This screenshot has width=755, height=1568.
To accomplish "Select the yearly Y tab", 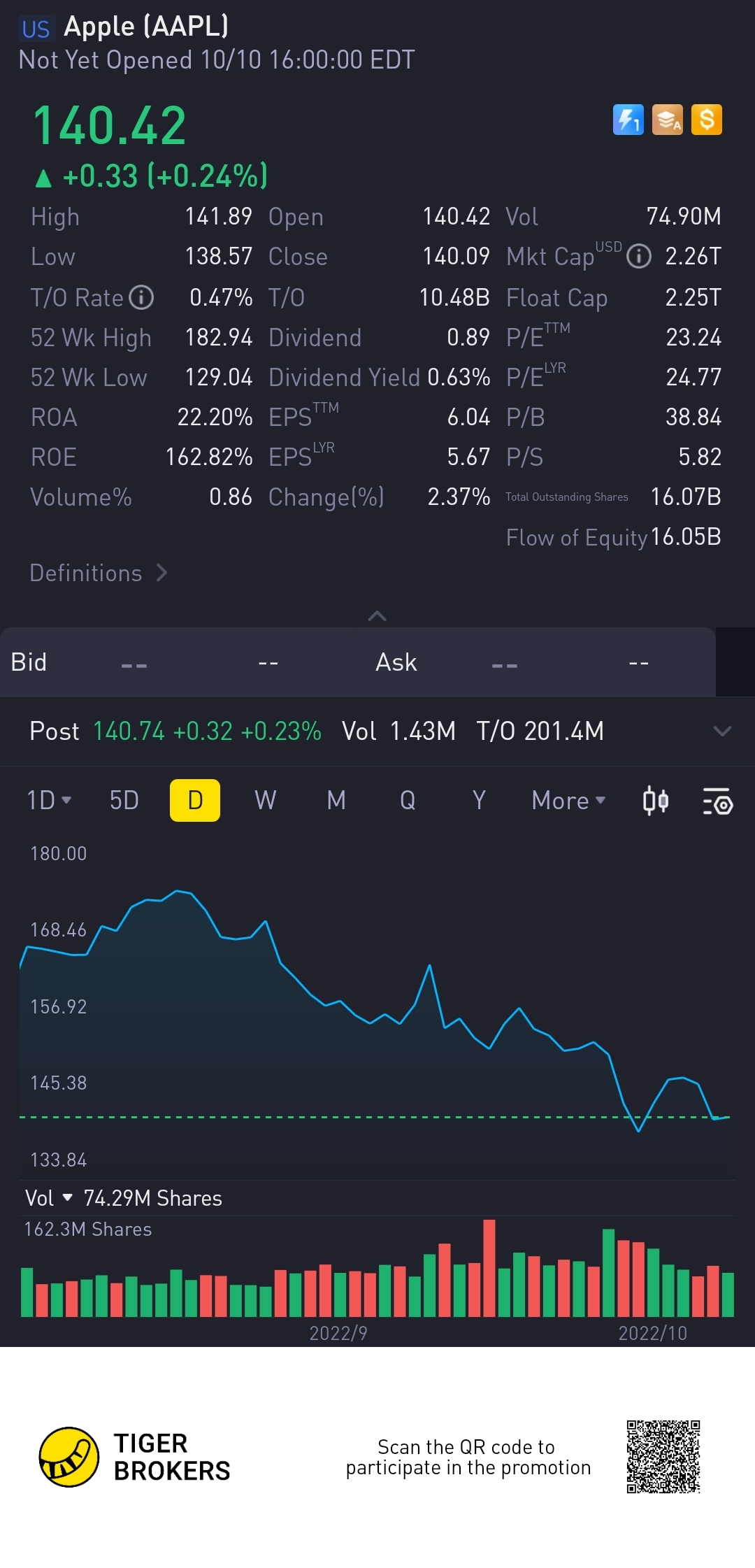I will pyautogui.click(x=478, y=800).
